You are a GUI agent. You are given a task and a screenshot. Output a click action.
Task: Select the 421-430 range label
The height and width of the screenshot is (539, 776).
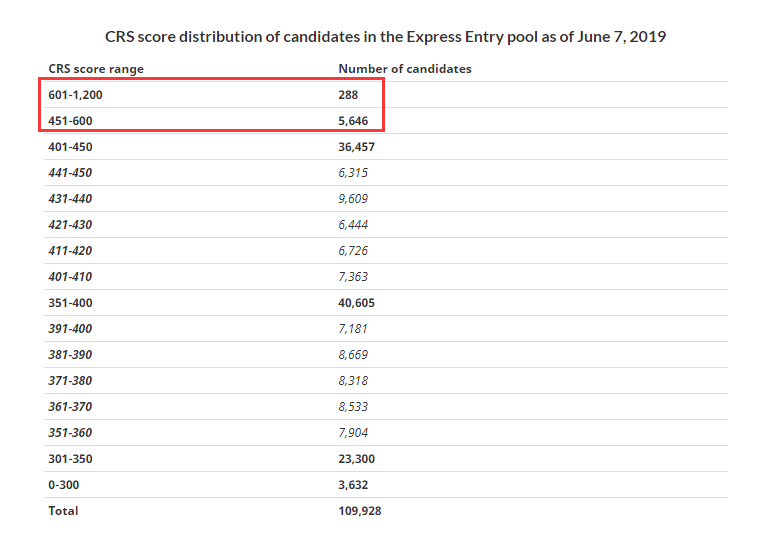click(70, 225)
